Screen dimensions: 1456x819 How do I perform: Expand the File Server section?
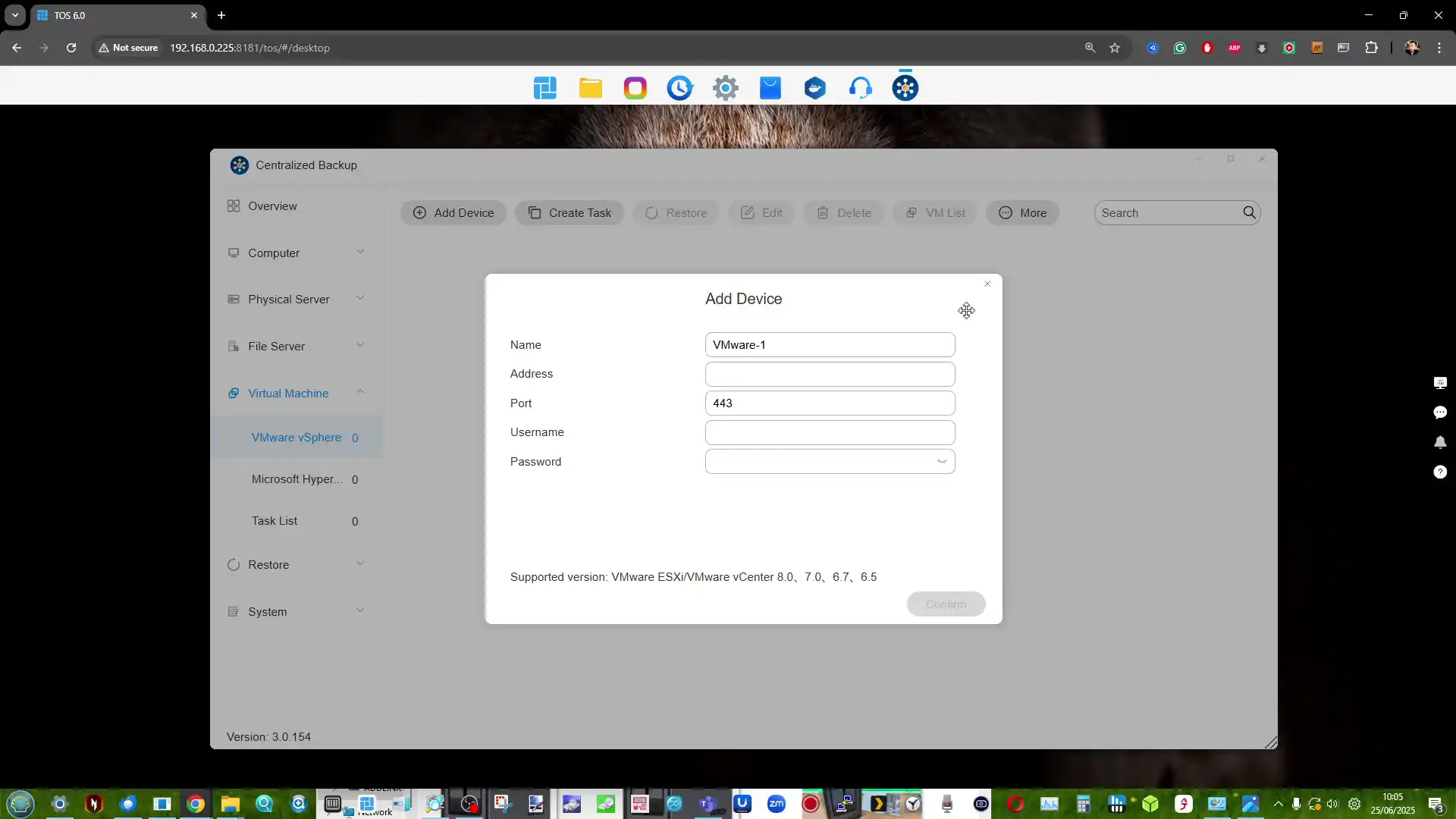[x=297, y=347]
